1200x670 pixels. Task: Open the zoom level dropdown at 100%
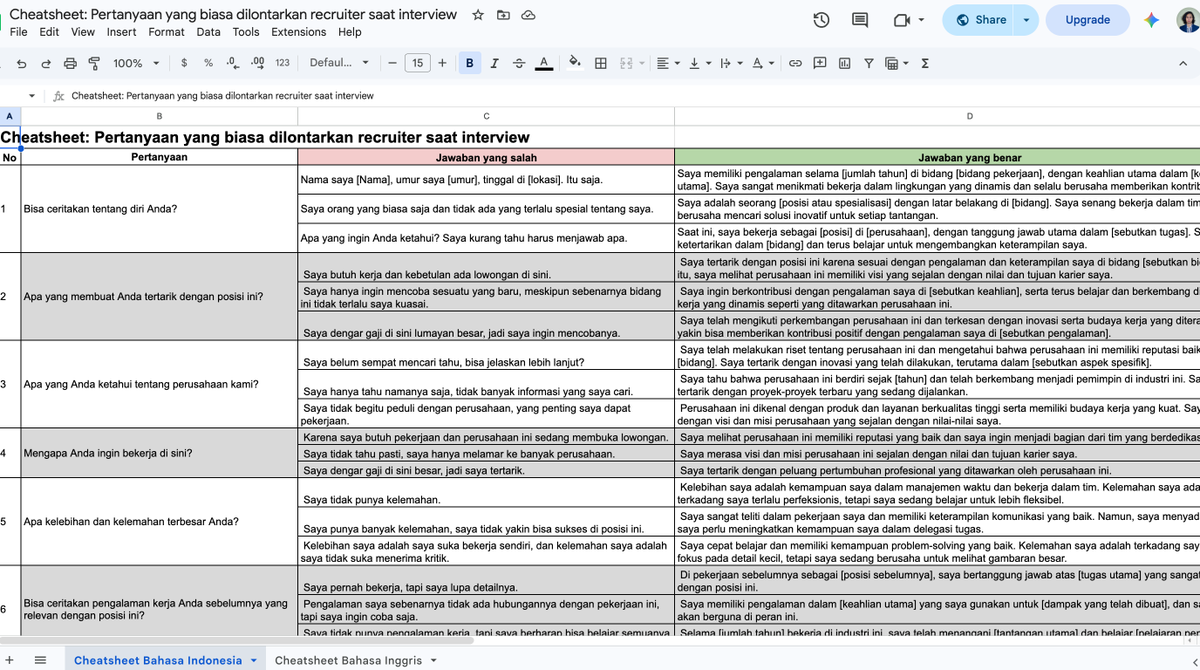[x=136, y=63]
